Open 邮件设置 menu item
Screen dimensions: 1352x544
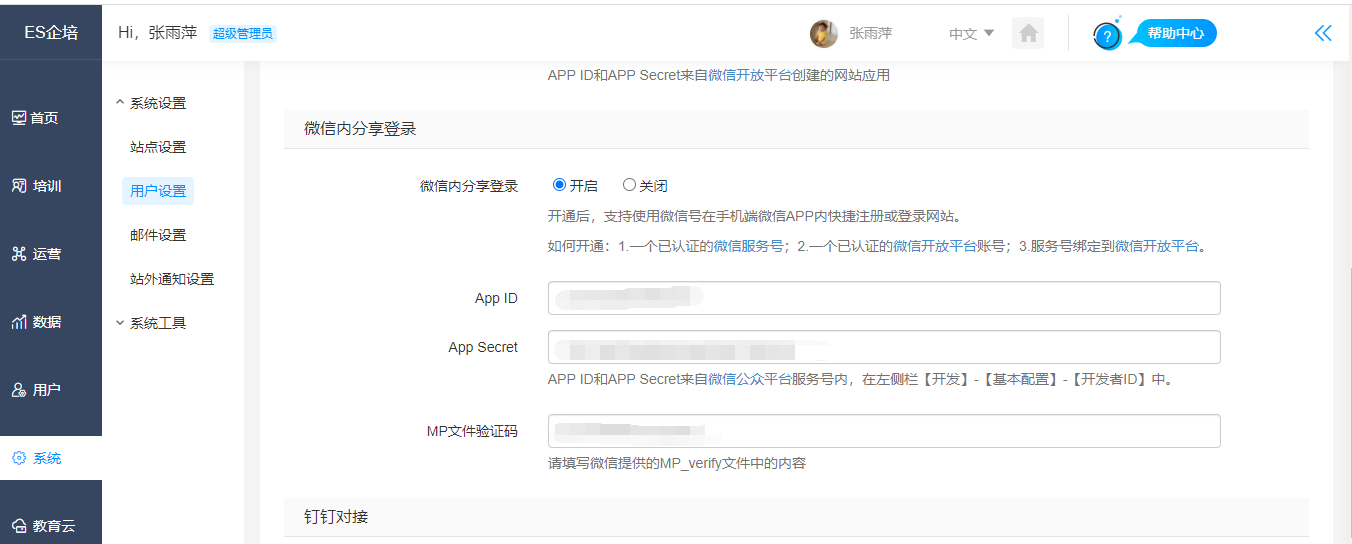(x=158, y=235)
